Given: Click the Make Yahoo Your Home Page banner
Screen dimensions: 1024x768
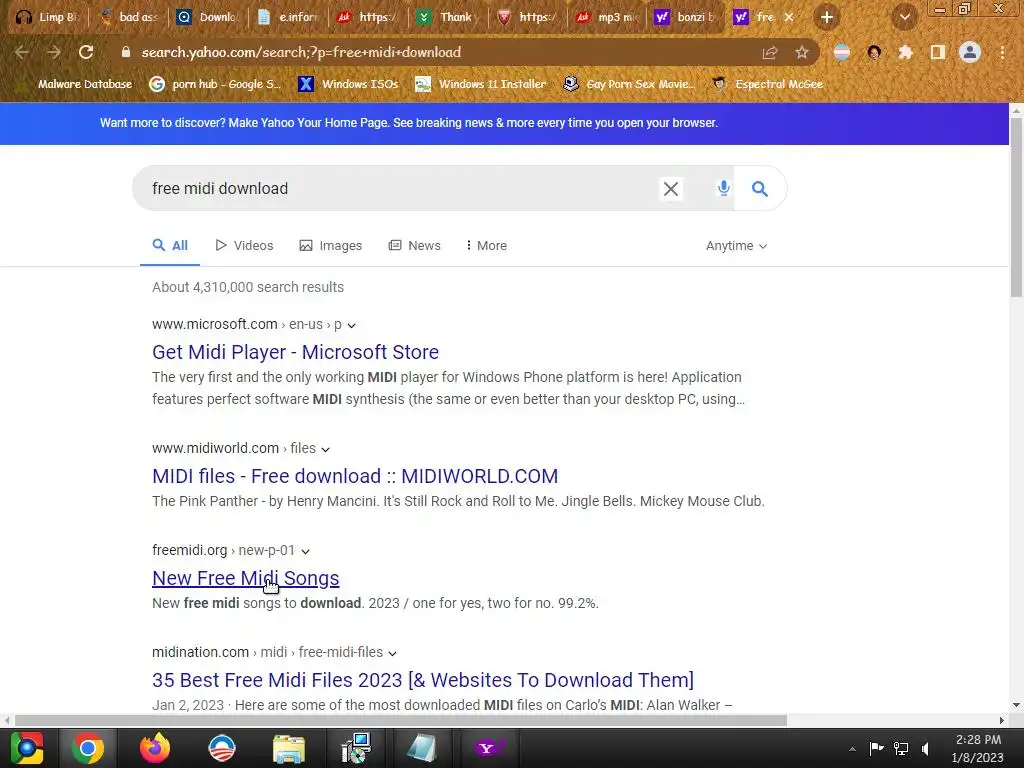Looking at the screenshot, I should (408, 123).
